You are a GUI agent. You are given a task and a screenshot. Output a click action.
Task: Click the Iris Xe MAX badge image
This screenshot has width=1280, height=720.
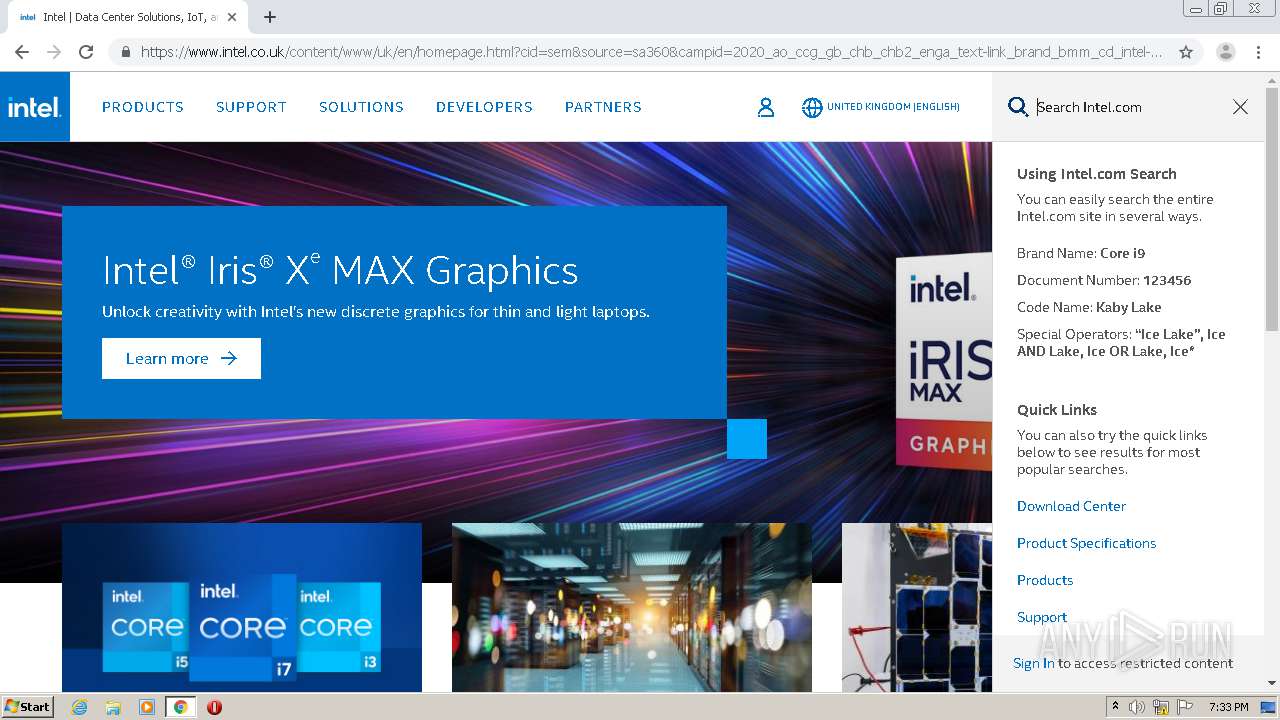(944, 363)
